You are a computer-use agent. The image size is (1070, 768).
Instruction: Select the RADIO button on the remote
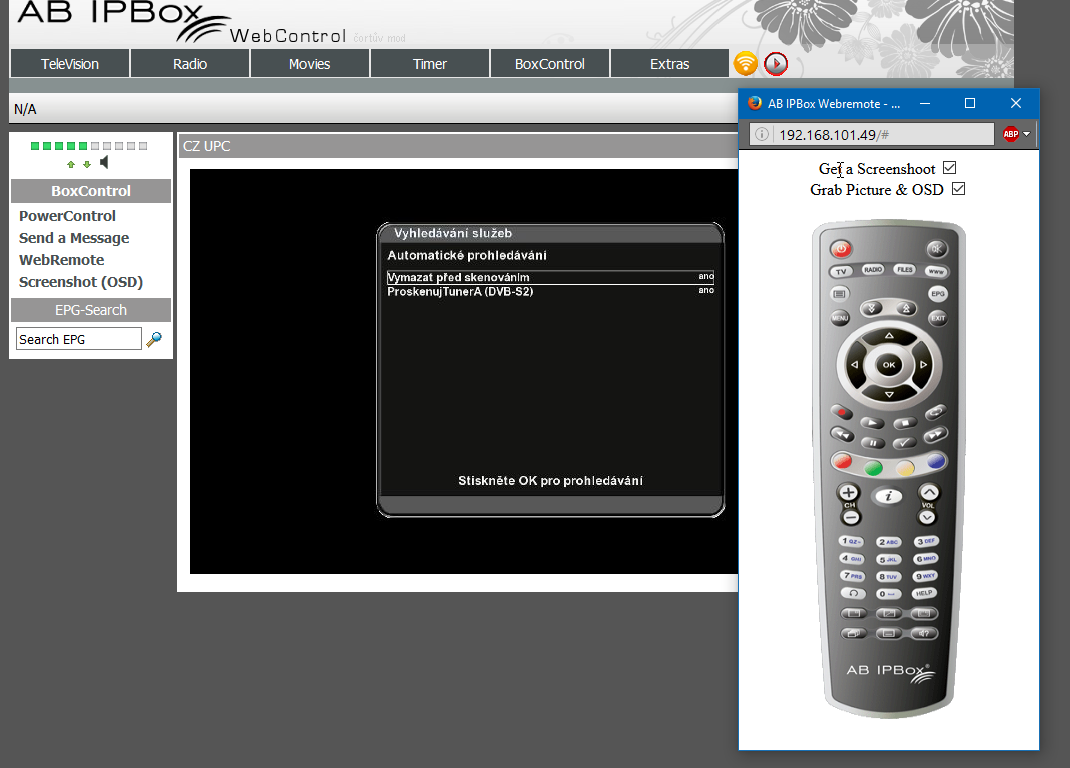873,270
